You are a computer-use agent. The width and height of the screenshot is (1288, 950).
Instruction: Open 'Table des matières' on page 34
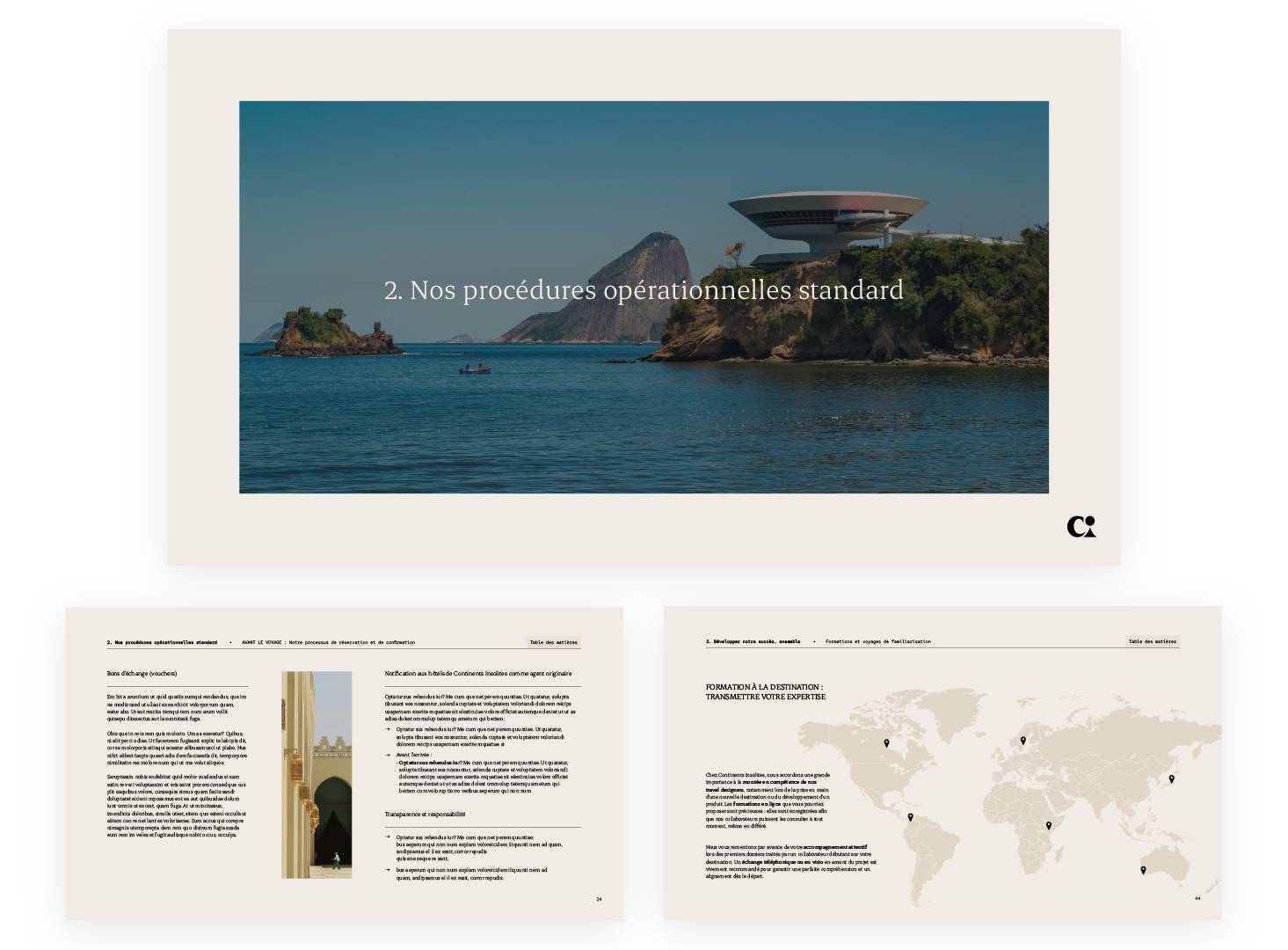click(x=553, y=642)
